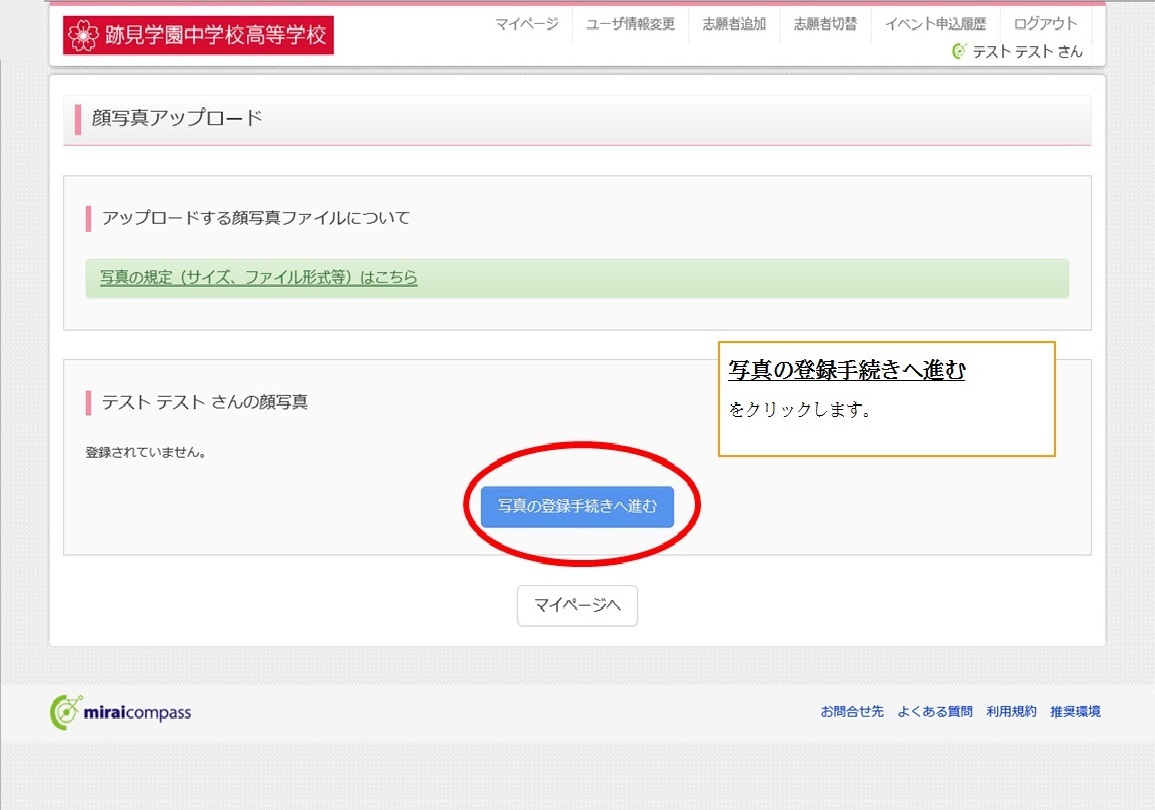
Task: Open イベント申込履歴 from the top menu
Action: 935,24
